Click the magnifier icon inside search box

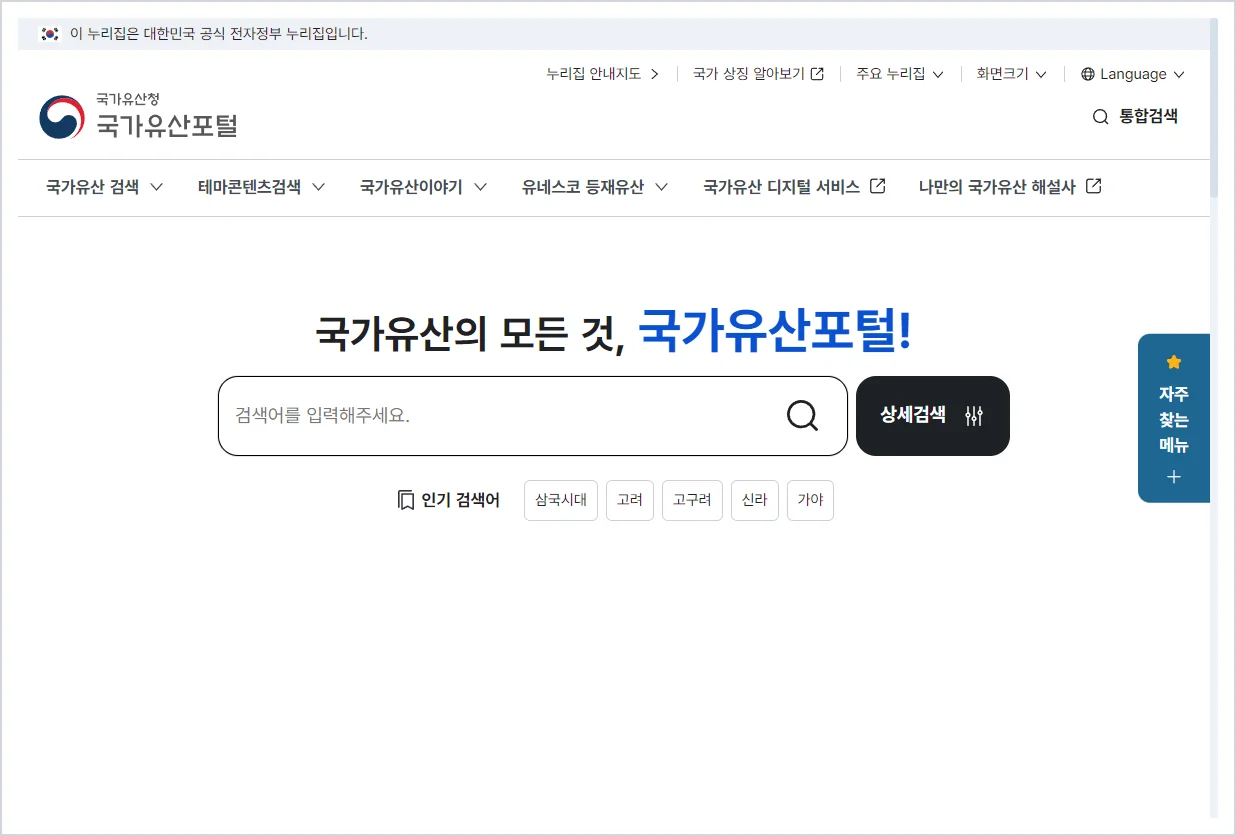pyautogui.click(x=802, y=415)
